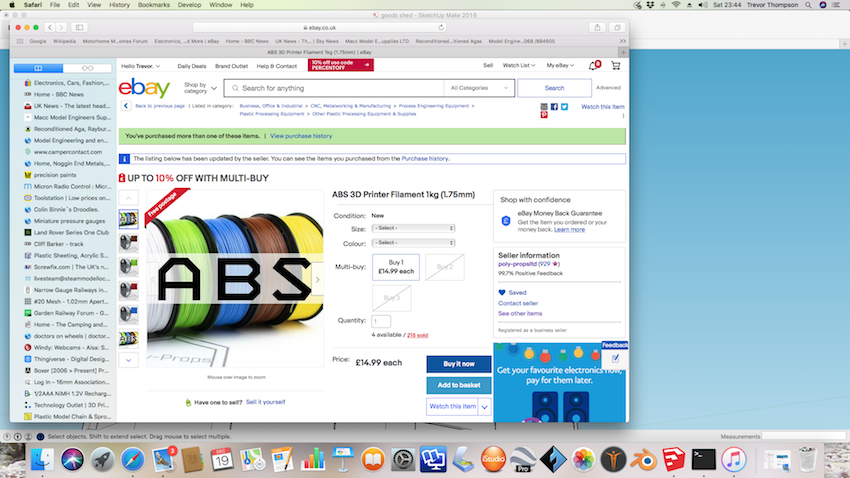Click back to previous page arrow
Image resolution: width=850 pixels, height=478 pixels.
tap(126, 106)
